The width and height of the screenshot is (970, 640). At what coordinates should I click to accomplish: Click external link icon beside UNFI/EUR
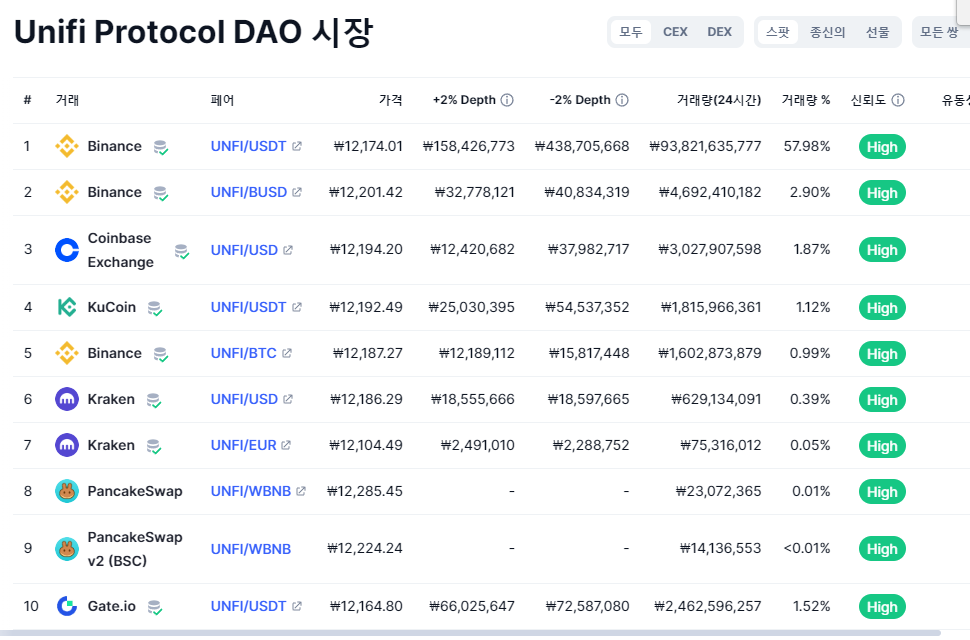[x=286, y=445]
